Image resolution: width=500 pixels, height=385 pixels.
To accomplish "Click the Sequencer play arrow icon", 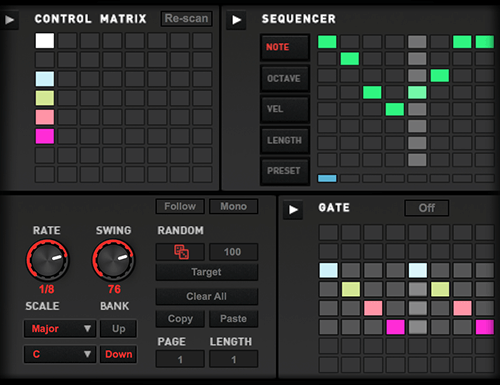I will point(236,20).
